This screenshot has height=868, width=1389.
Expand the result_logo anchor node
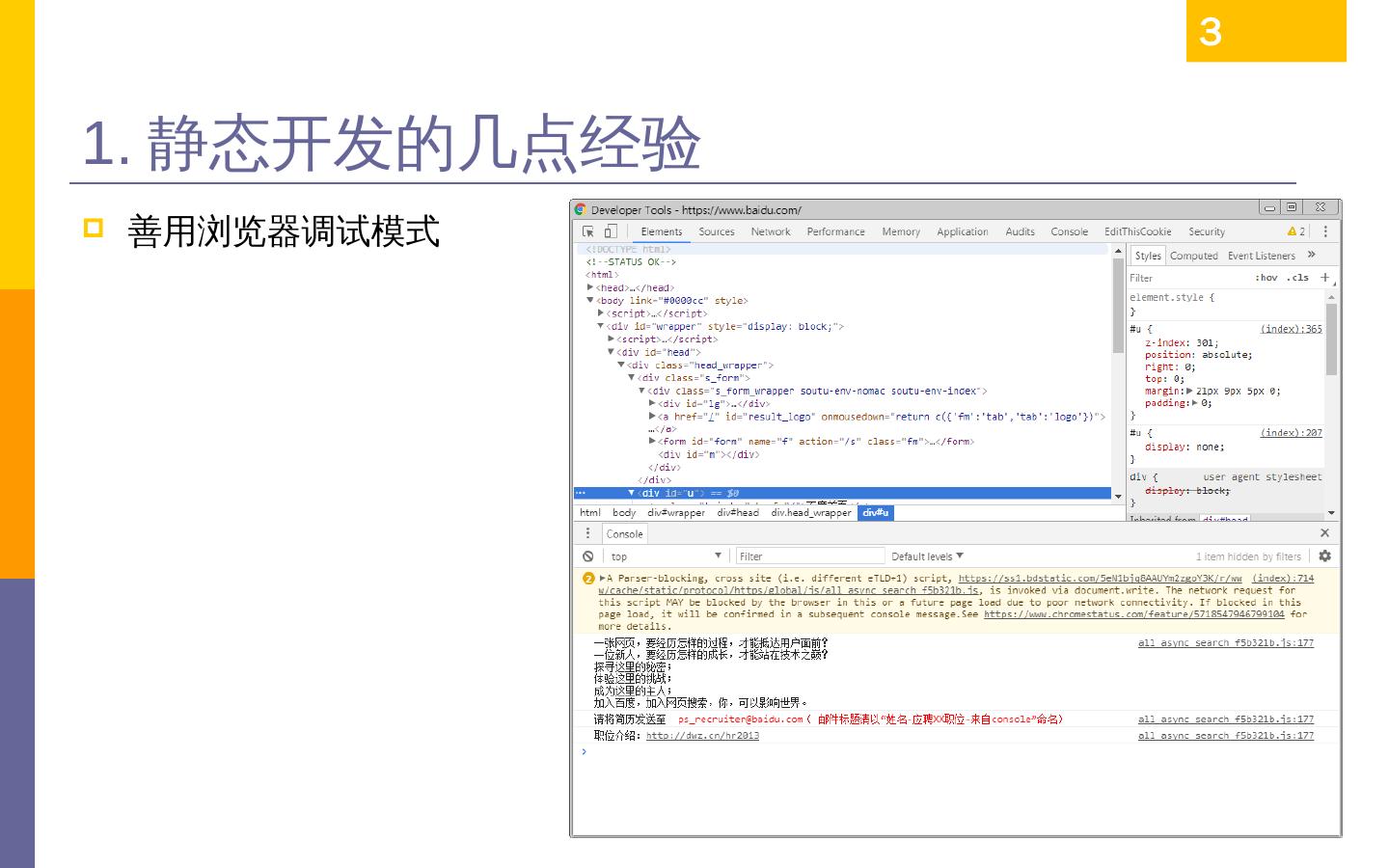653,417
